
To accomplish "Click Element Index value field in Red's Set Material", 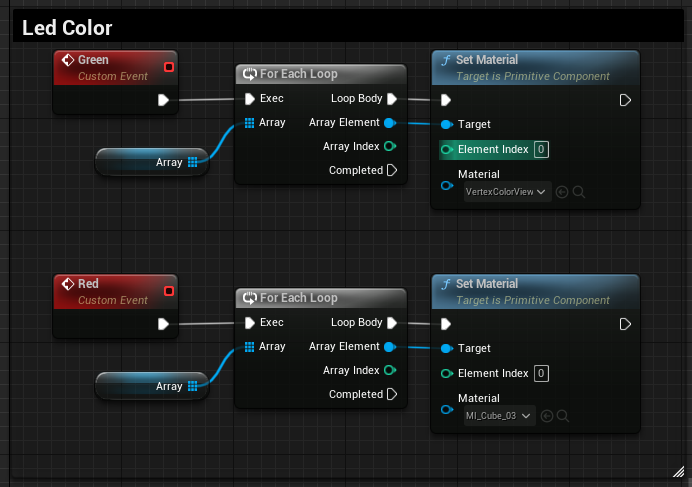I will [x=541, y=374].
